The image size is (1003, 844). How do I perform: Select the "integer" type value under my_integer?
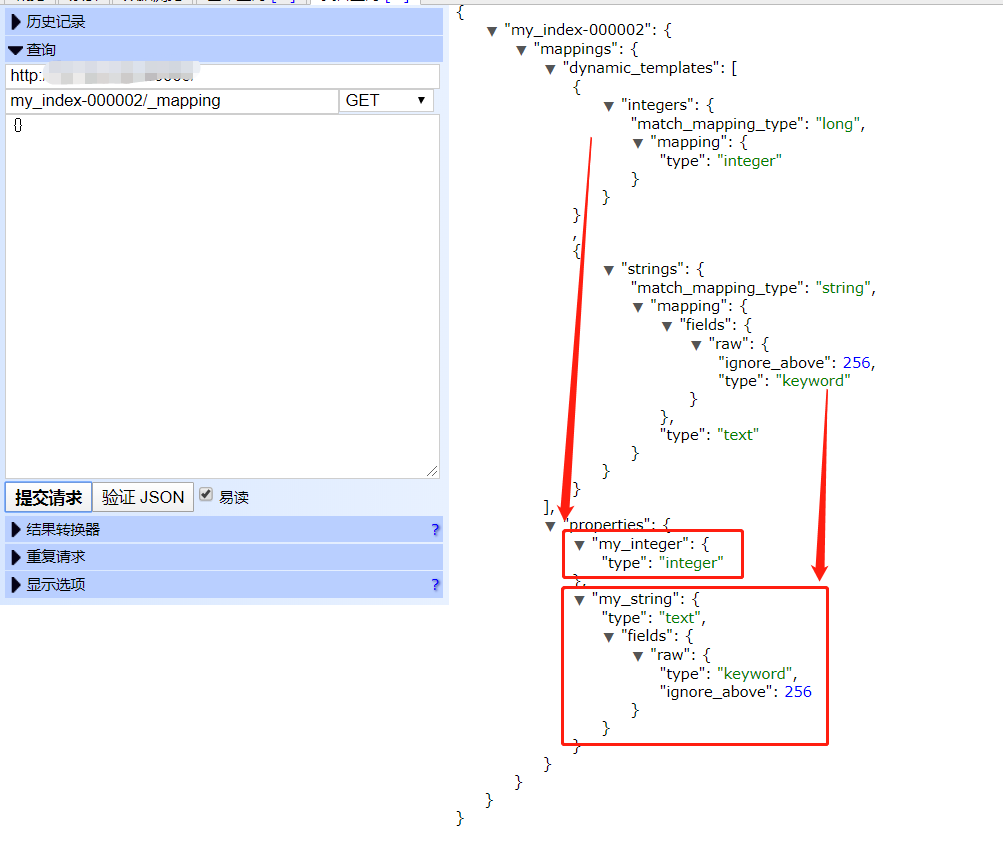[x=691, y=563]
